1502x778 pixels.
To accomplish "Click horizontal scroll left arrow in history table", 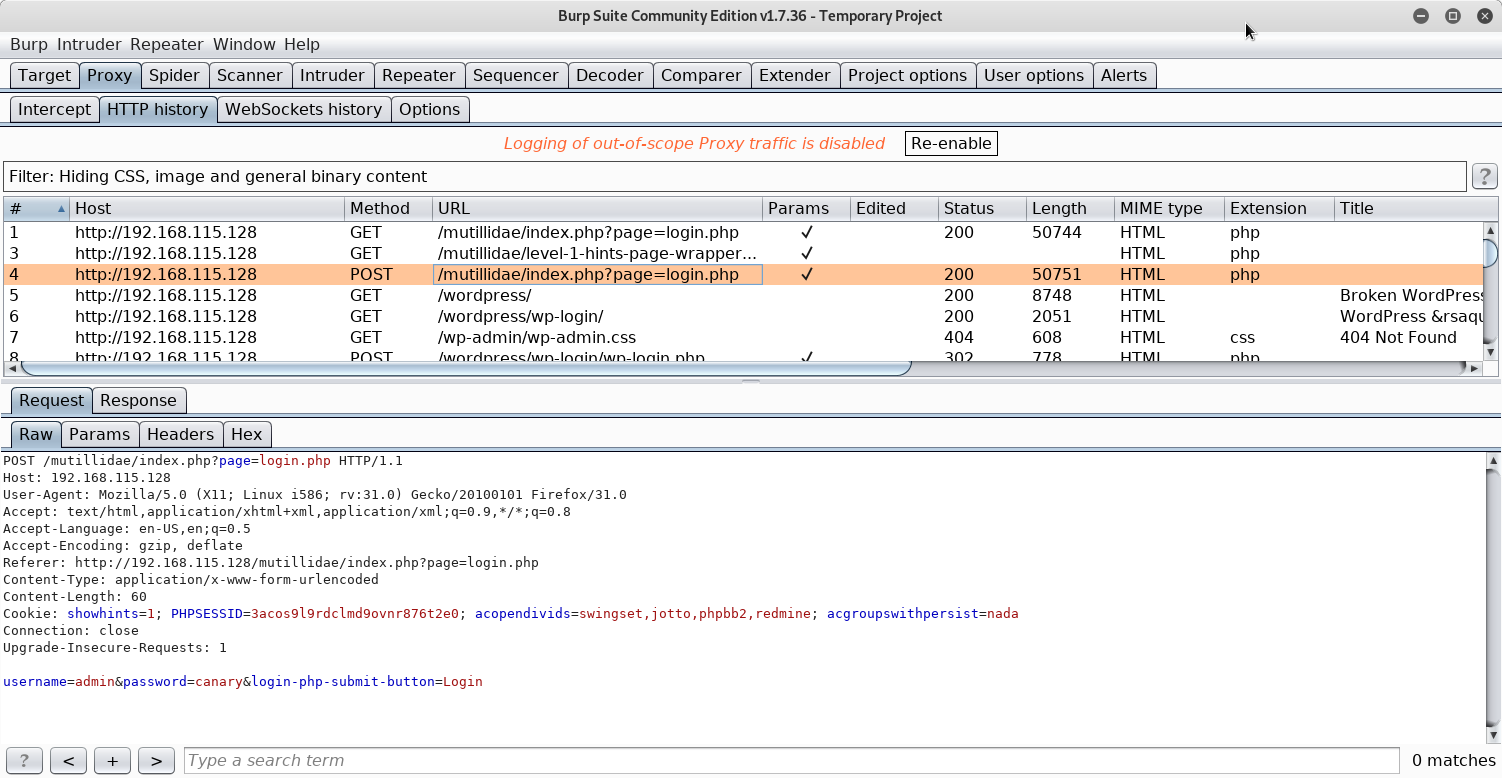I will (x=11, y=368).
